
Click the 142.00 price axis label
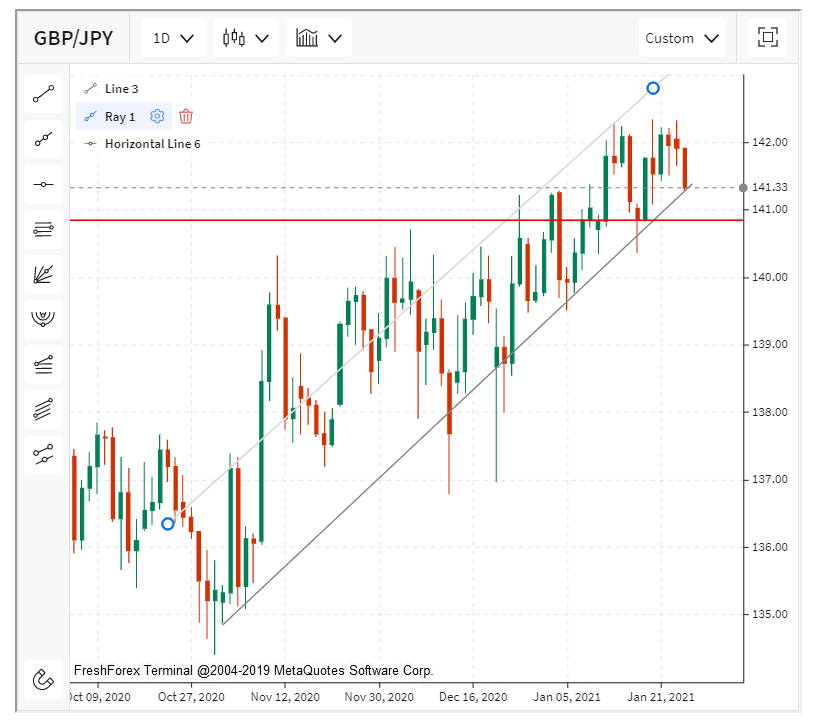770,142
